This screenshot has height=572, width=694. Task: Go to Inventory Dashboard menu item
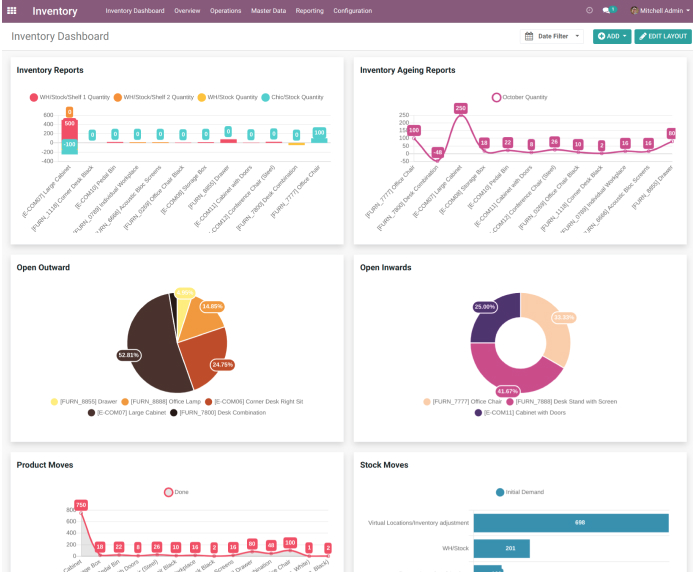point(134,11)
